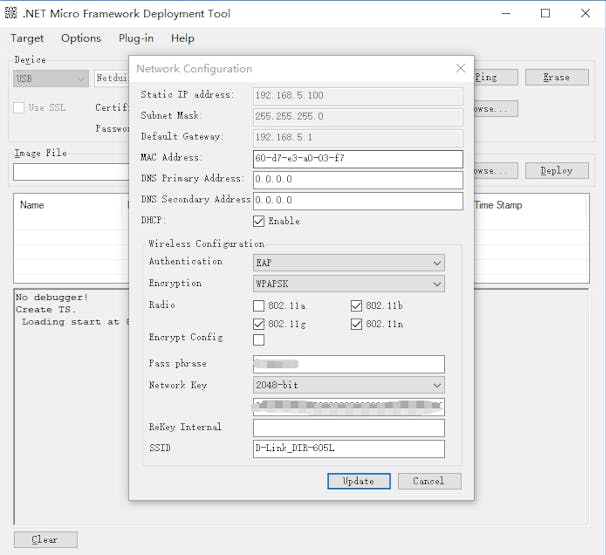
Task: Open the Target menu
Action: pos(27,38)
